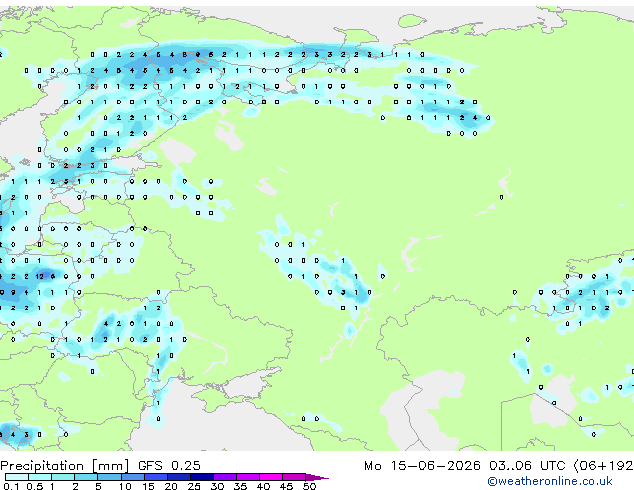This screenshot has height=490, width=634.
Task: Select the 40–45 mm magenta legend swatch
Action: click(x=271, y=477)
